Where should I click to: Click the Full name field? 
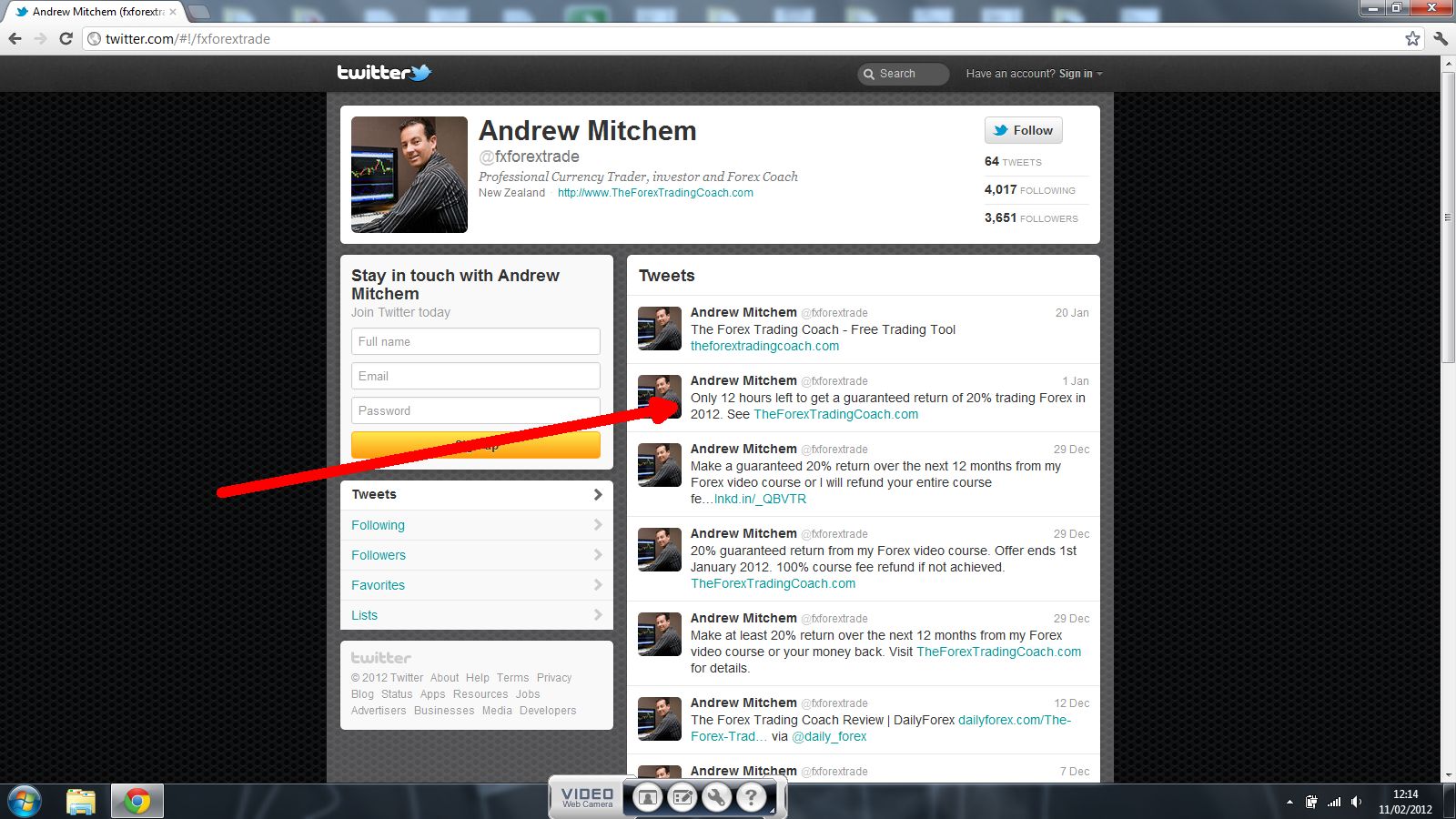click(x=476, y=341)
